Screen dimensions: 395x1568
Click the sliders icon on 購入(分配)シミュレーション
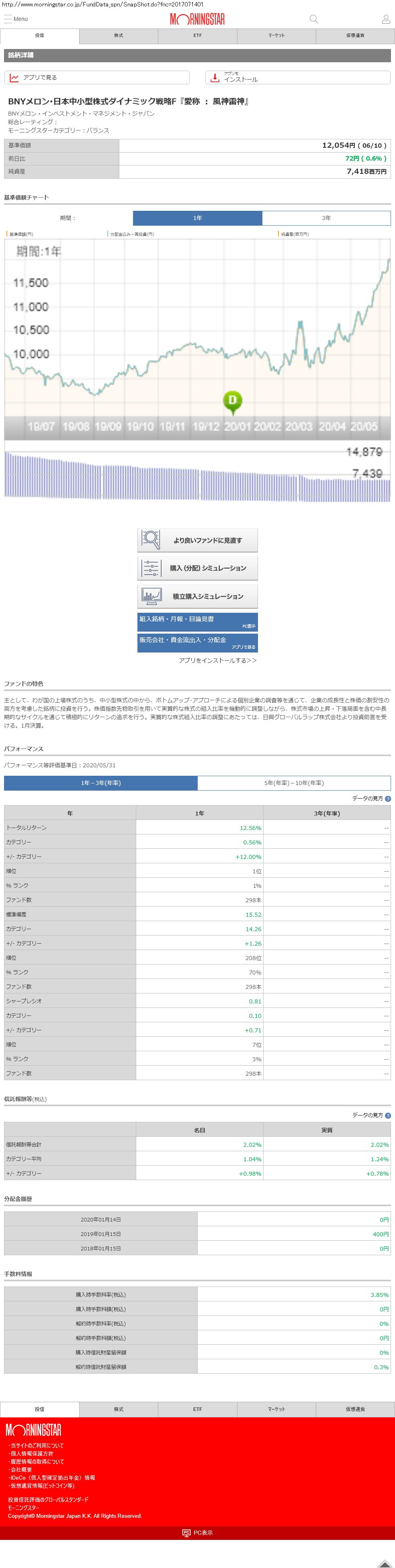click(x=151, y=568)
